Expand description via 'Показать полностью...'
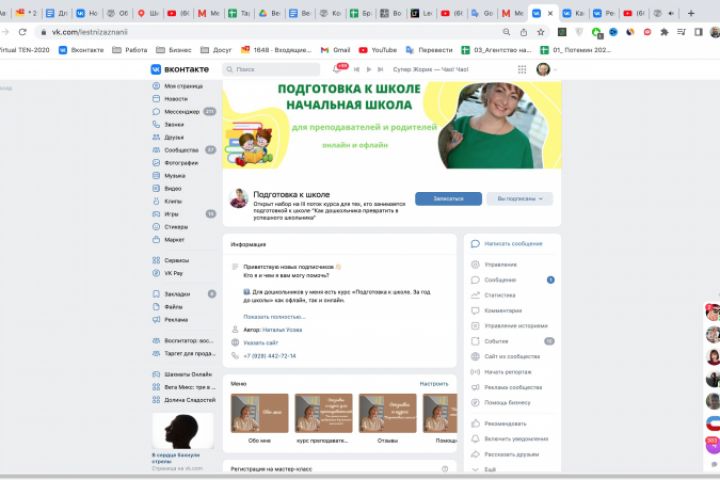The height and width of the screenshot is (480, 720). coord(274,317)
